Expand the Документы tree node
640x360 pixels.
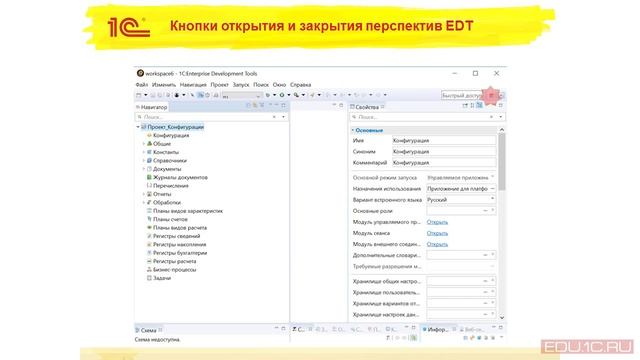pos(144,169)
